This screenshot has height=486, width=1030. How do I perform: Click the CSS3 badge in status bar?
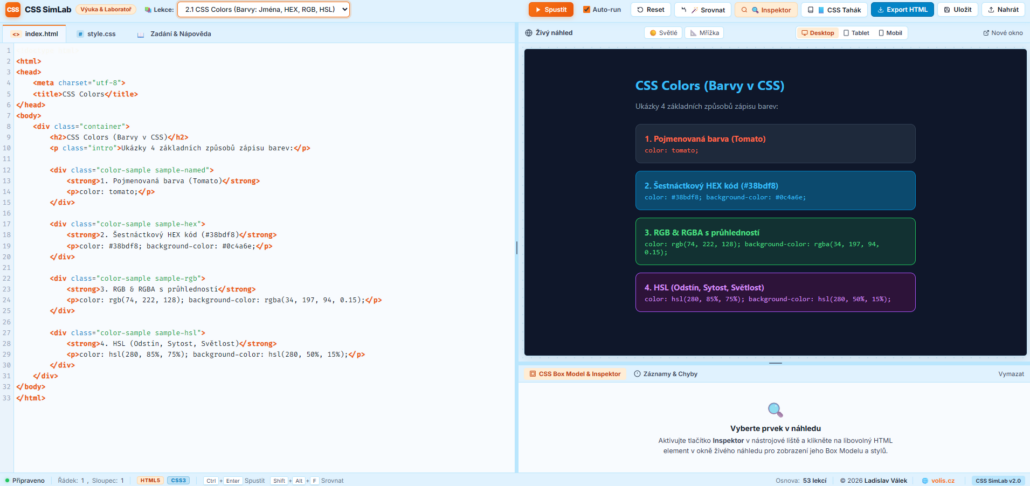179,481
